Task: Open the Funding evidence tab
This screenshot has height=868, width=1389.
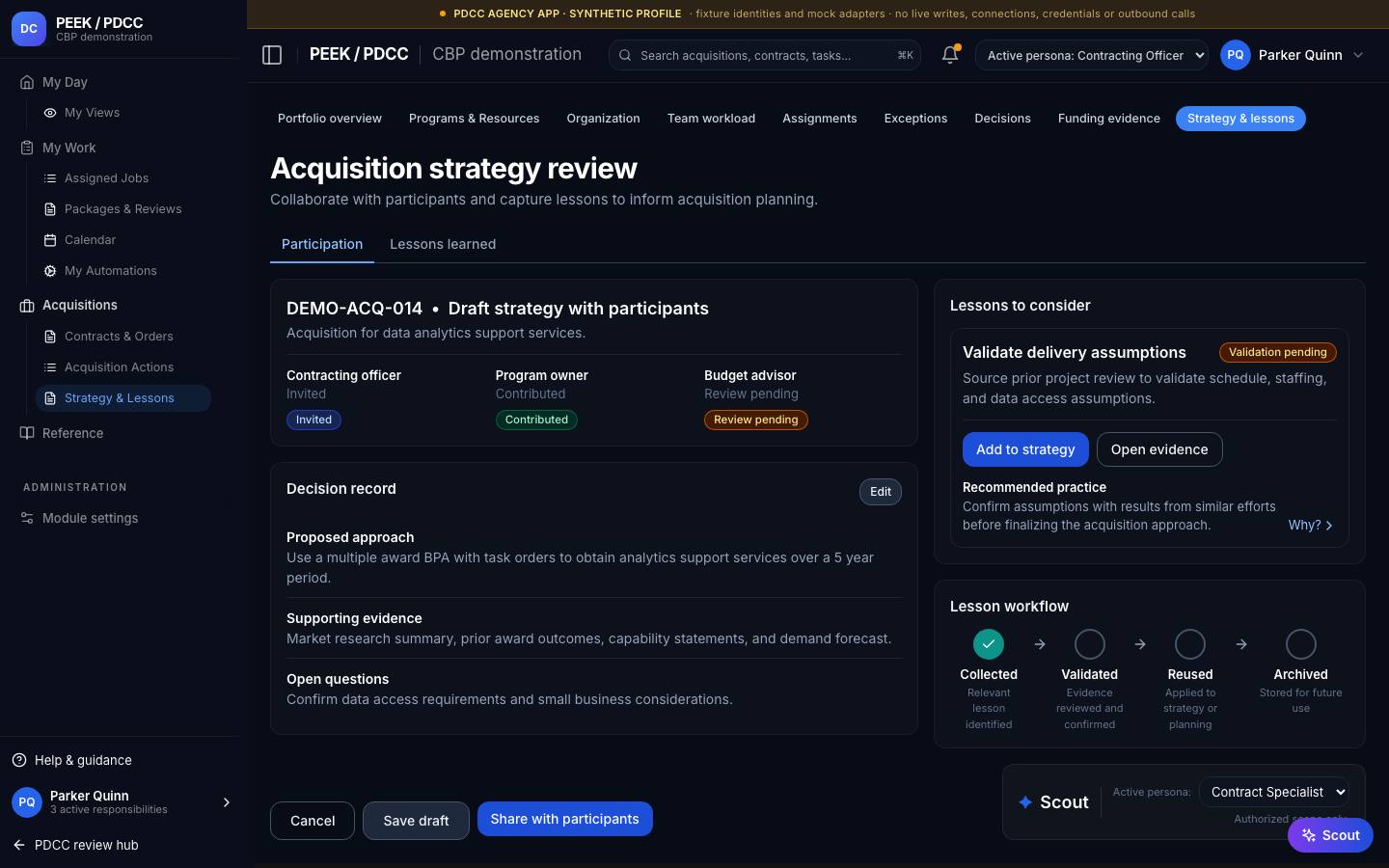Action: click(x=1109, y=119)
